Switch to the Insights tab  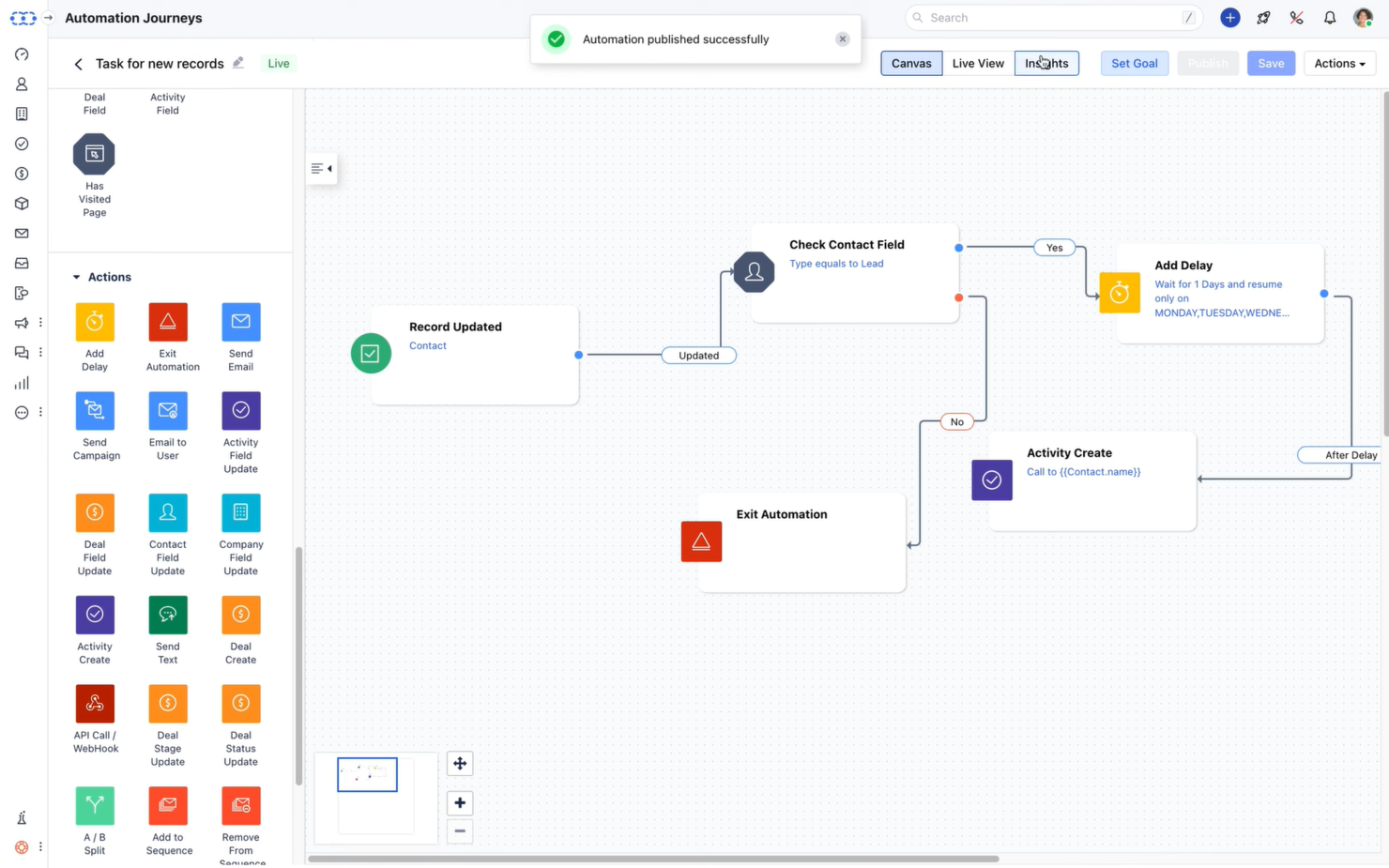point(1046,63)
